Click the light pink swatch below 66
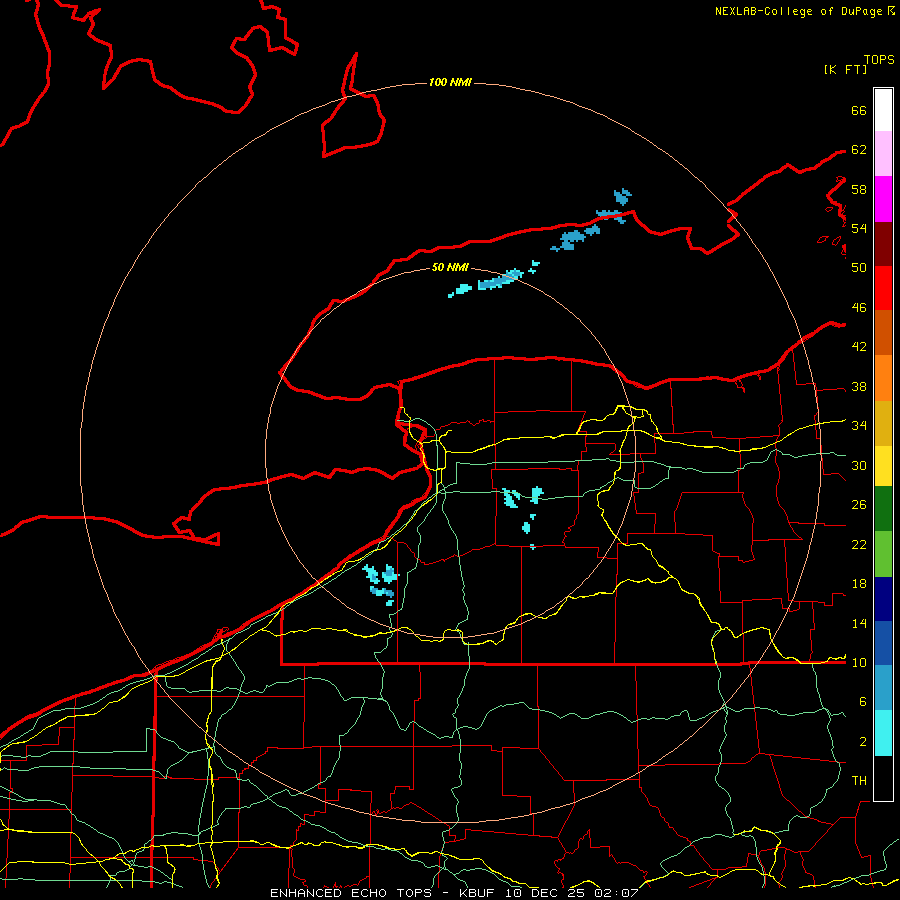Viewport: 900px width, 900px height. click(x=883, y=154)
